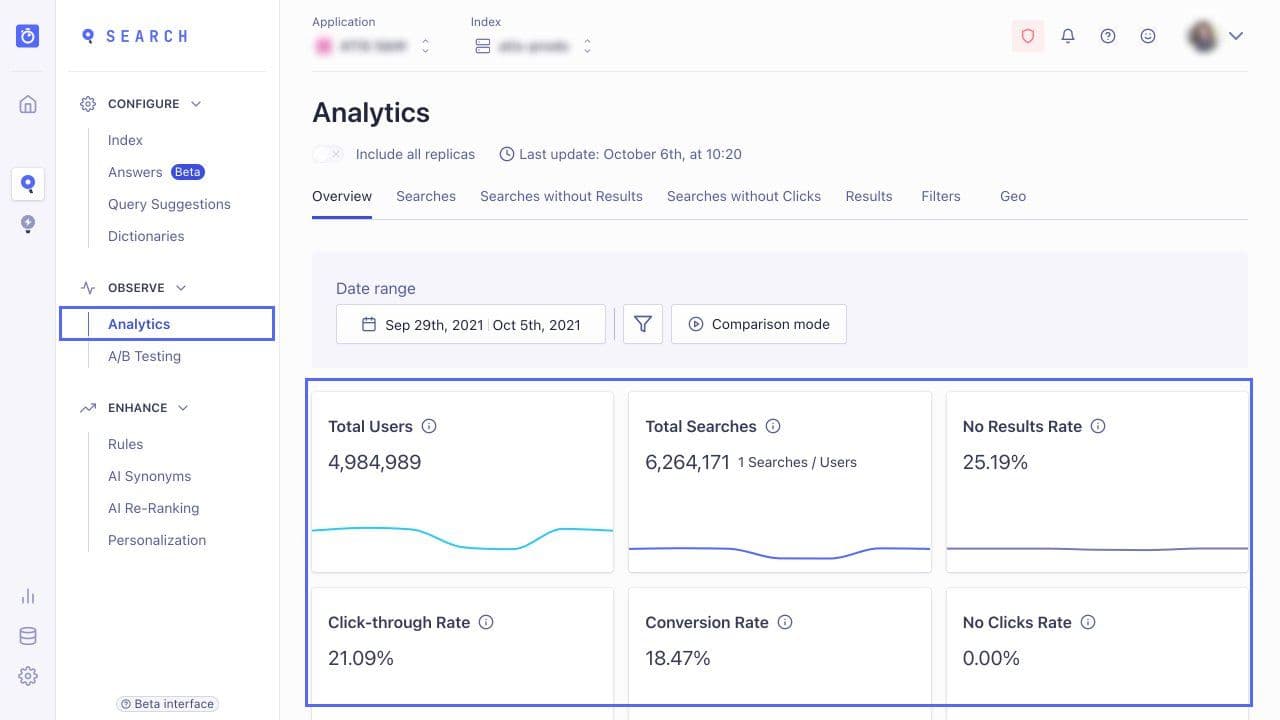Click the No Results Rate trend chart

(1097, 549)
